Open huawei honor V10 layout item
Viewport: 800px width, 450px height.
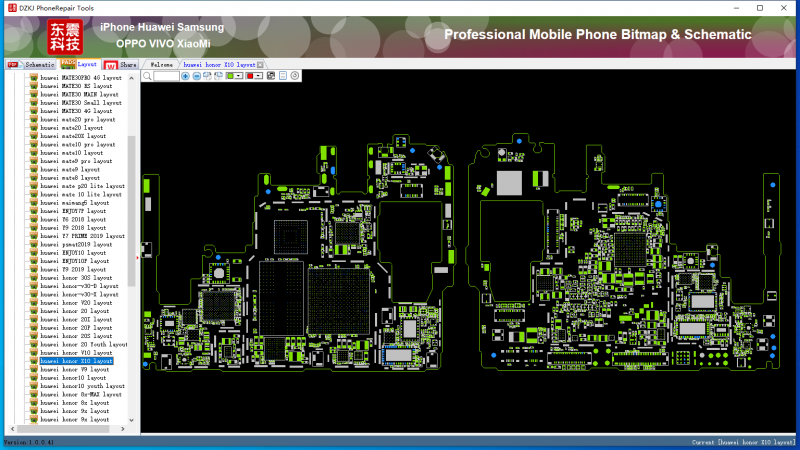pos(76,353)
